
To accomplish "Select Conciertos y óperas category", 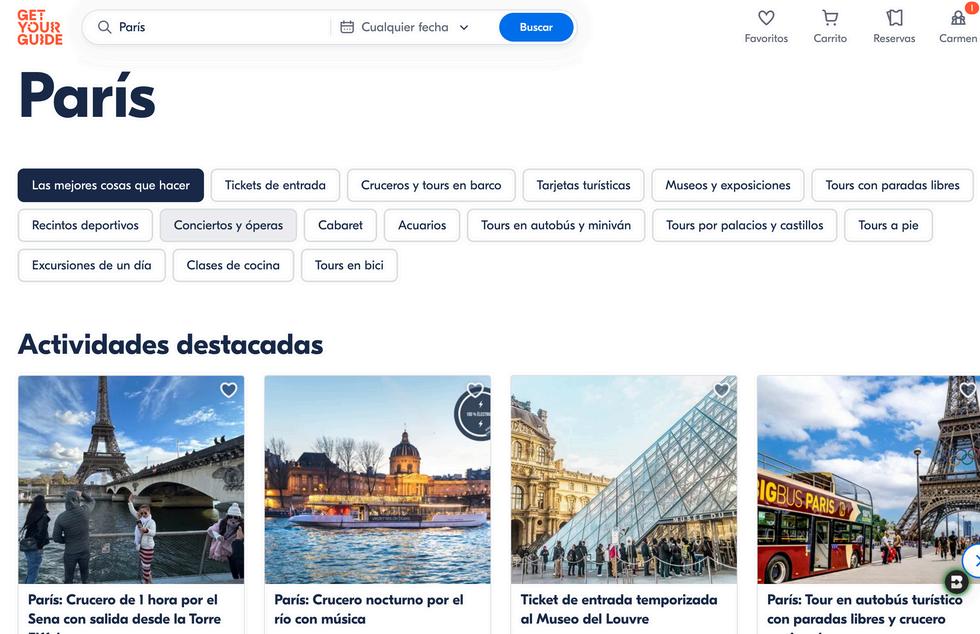I will tap(228, 225).
